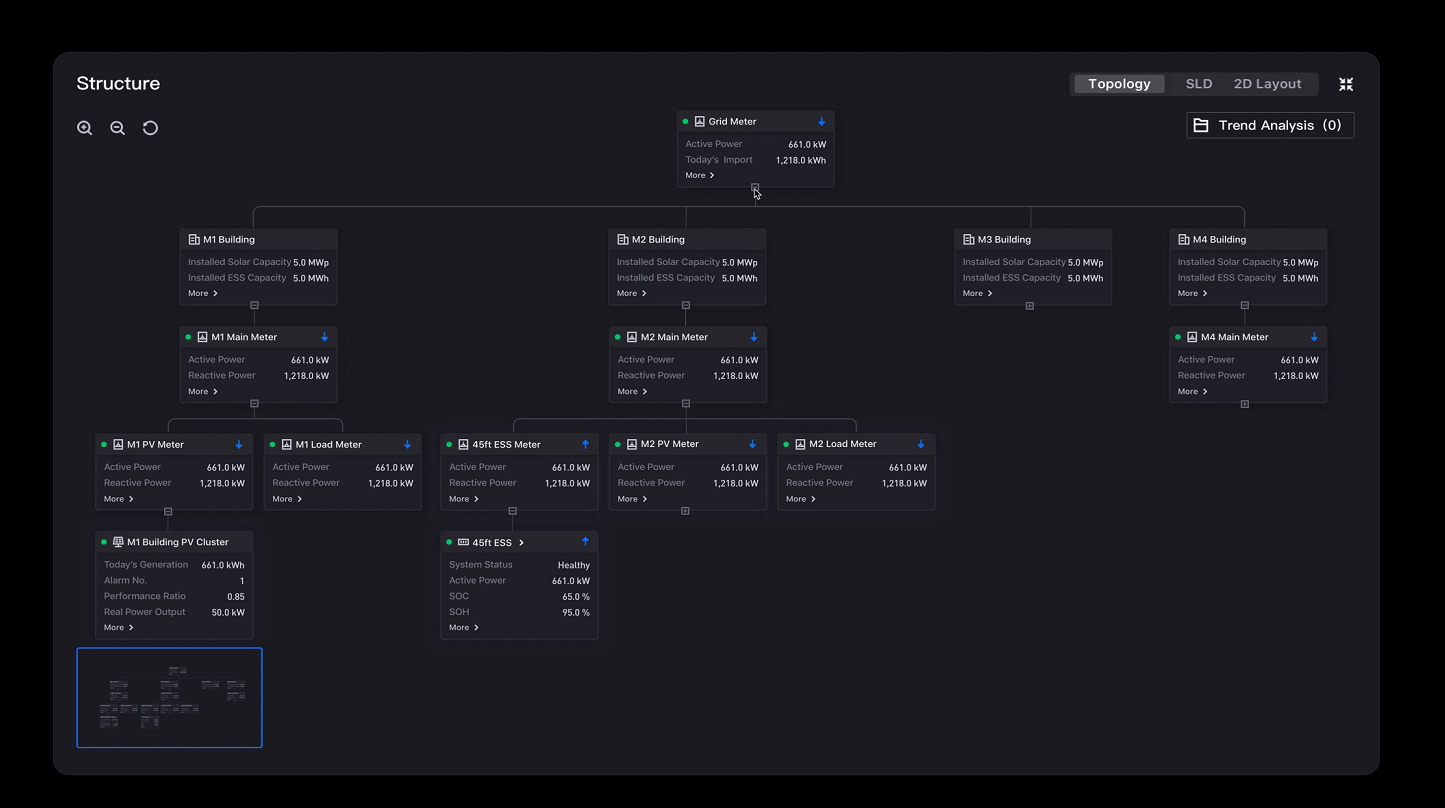Collapse the M1 Main Meter branch
This screenshot has width=1445, height=808.
pos(254,404)
